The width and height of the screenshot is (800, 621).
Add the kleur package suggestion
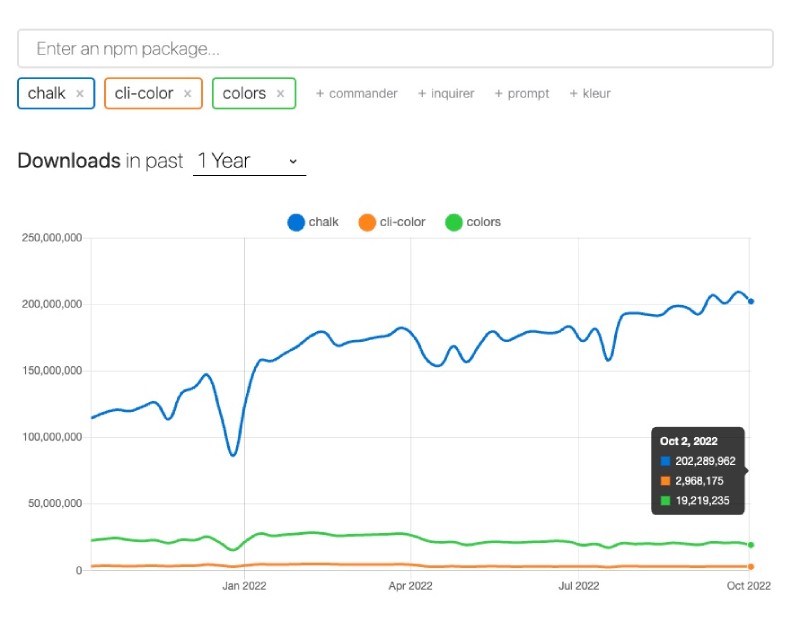590,93
